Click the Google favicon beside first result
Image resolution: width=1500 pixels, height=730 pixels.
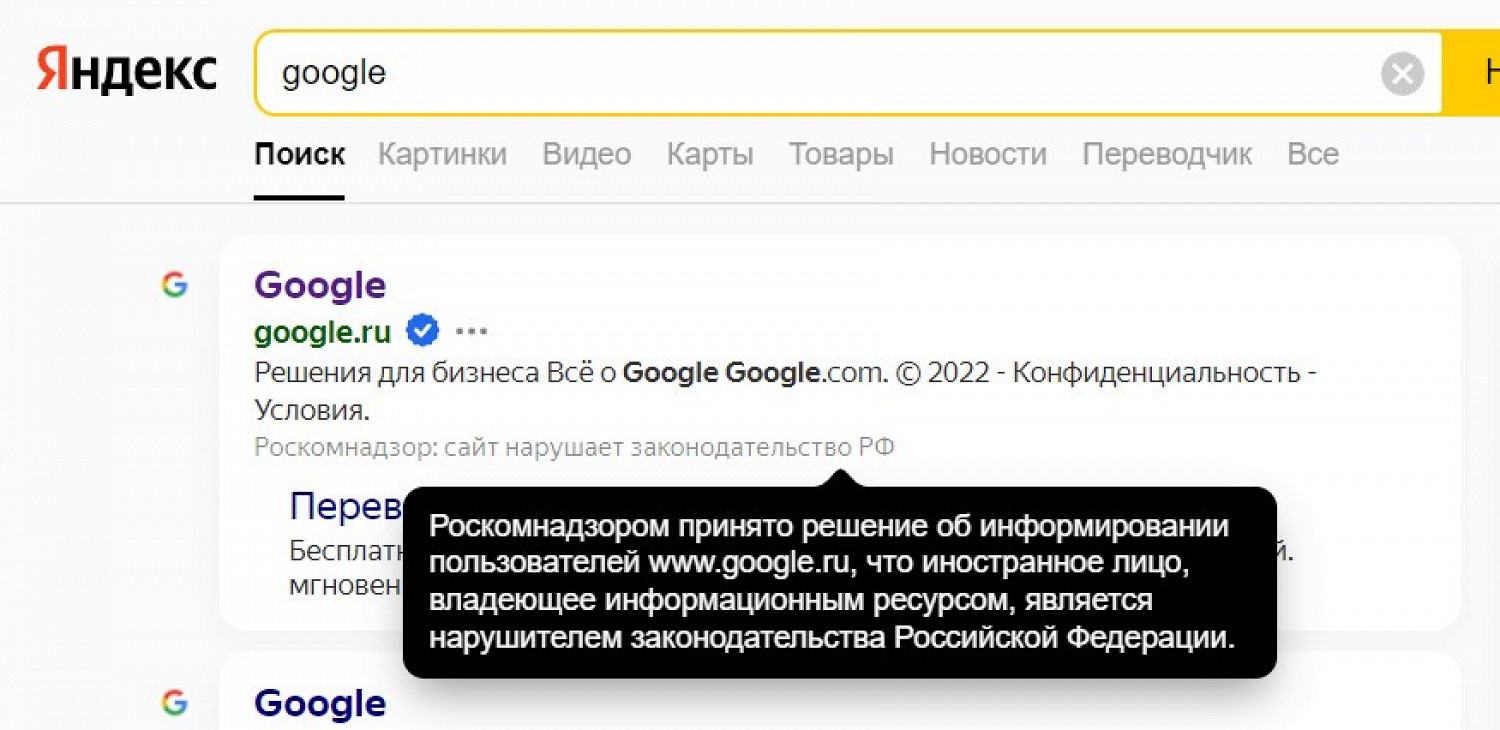click(174, 285)
